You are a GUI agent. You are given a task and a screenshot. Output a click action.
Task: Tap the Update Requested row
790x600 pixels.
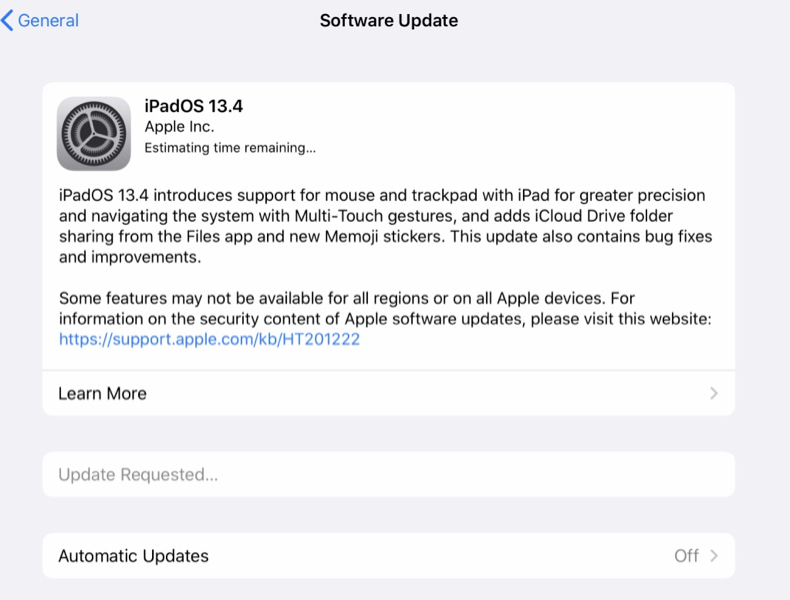click(388, 475)
